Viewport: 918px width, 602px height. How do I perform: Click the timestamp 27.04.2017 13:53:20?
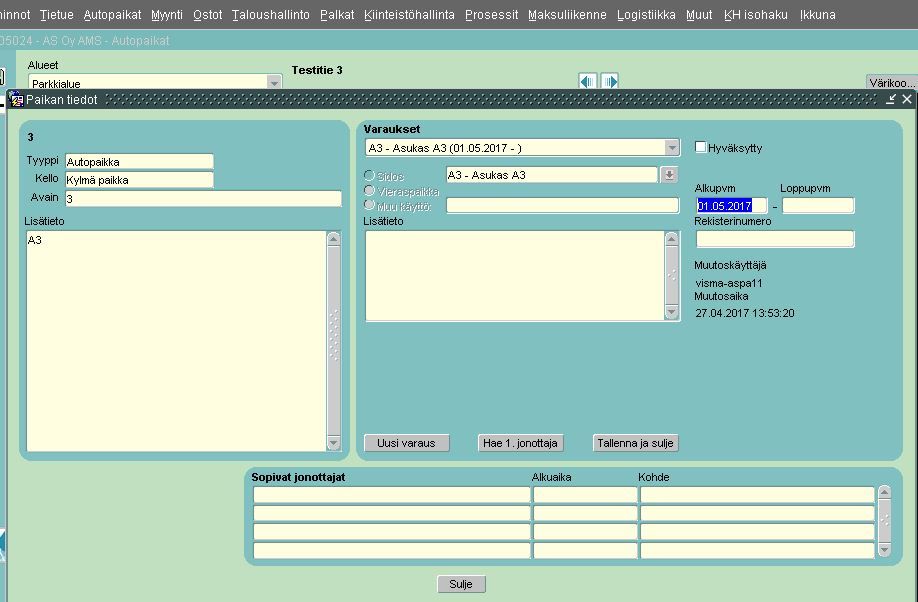click(x=745, y=313)
